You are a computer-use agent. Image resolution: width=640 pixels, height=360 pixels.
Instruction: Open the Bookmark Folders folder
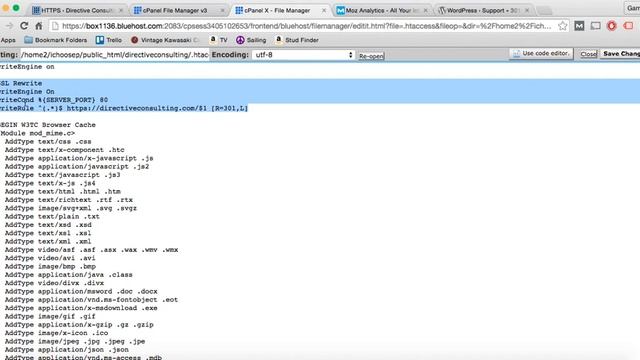click(56, 40)
